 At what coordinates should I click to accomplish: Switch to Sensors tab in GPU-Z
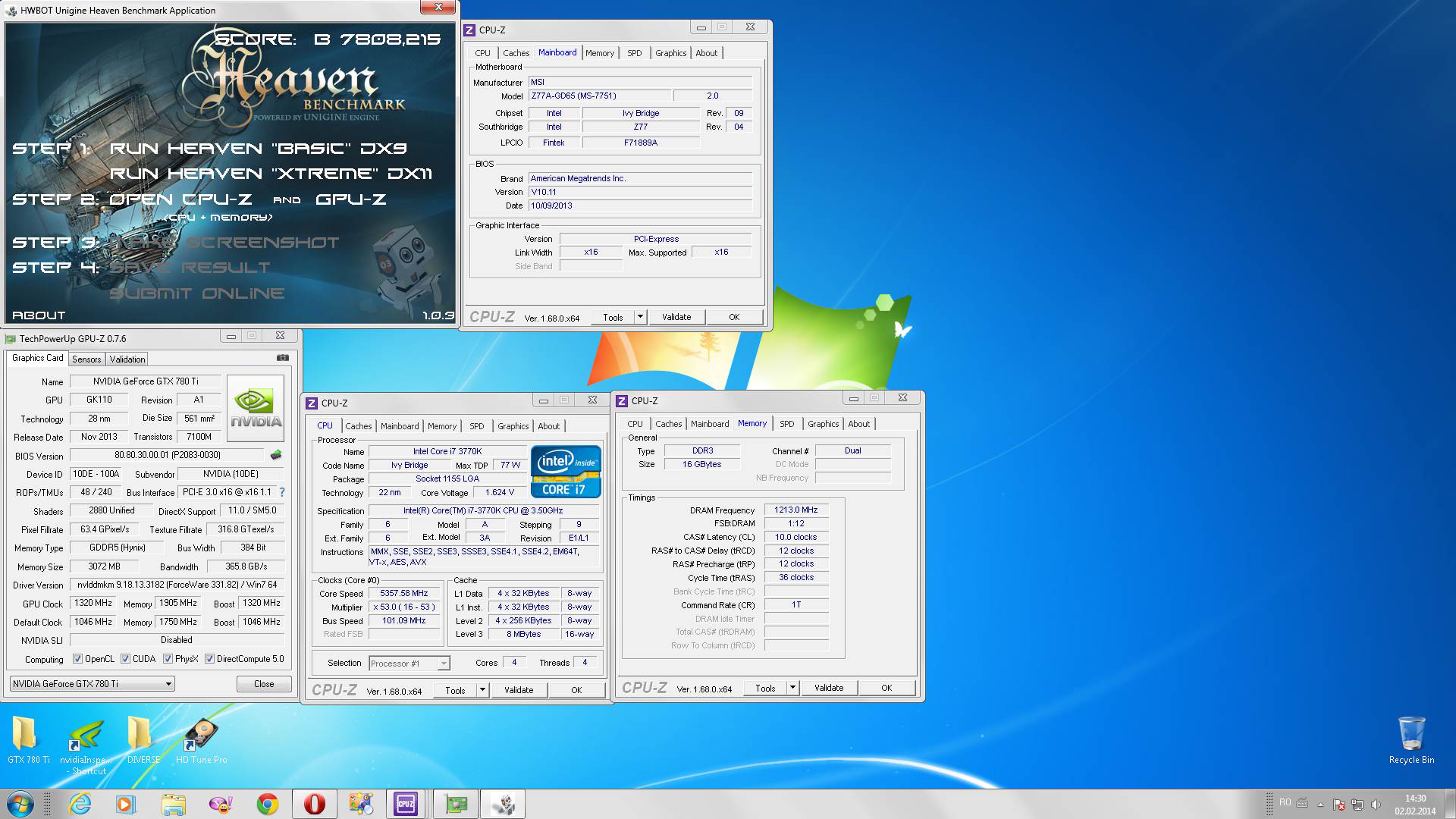click(x=86, y=359)
